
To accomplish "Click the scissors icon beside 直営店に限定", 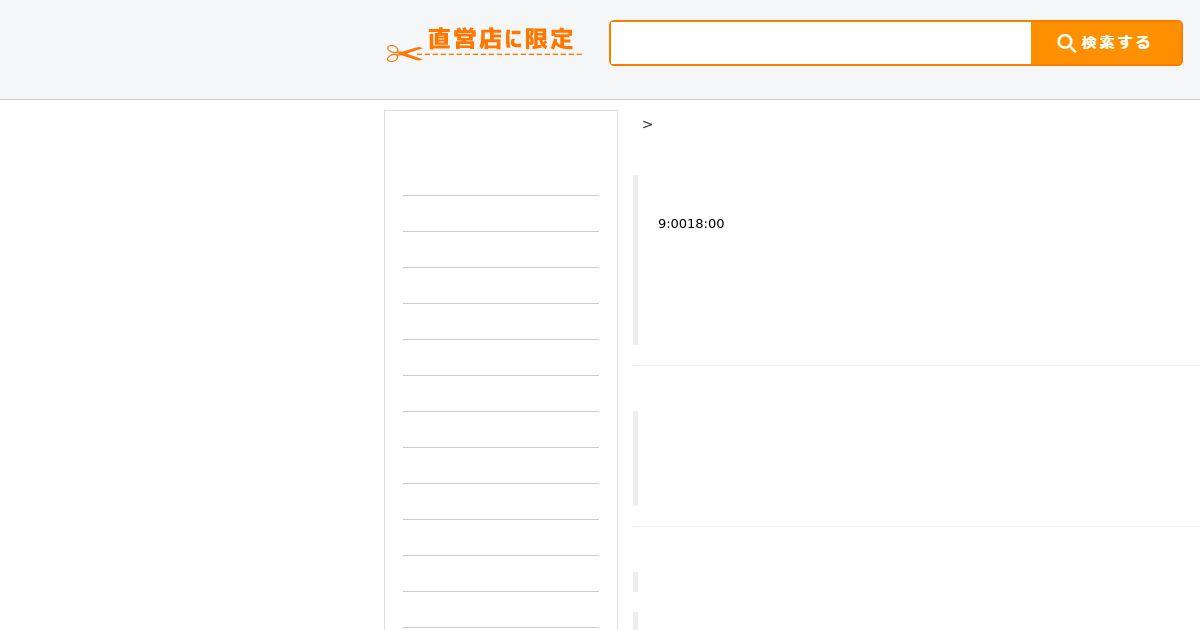I will tap(404, 53).
